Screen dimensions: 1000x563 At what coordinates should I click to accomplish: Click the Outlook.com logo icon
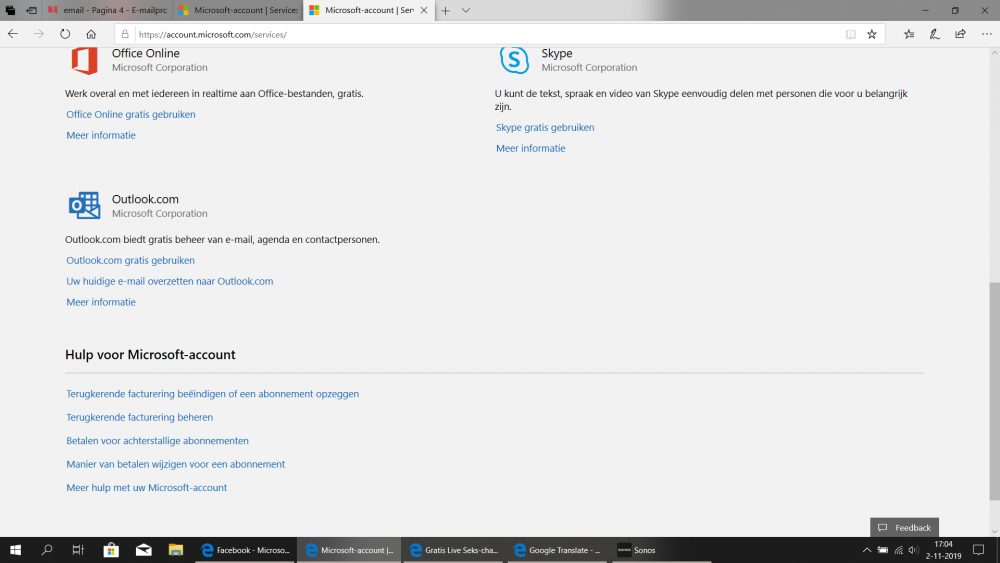click(x=84, y=205)
